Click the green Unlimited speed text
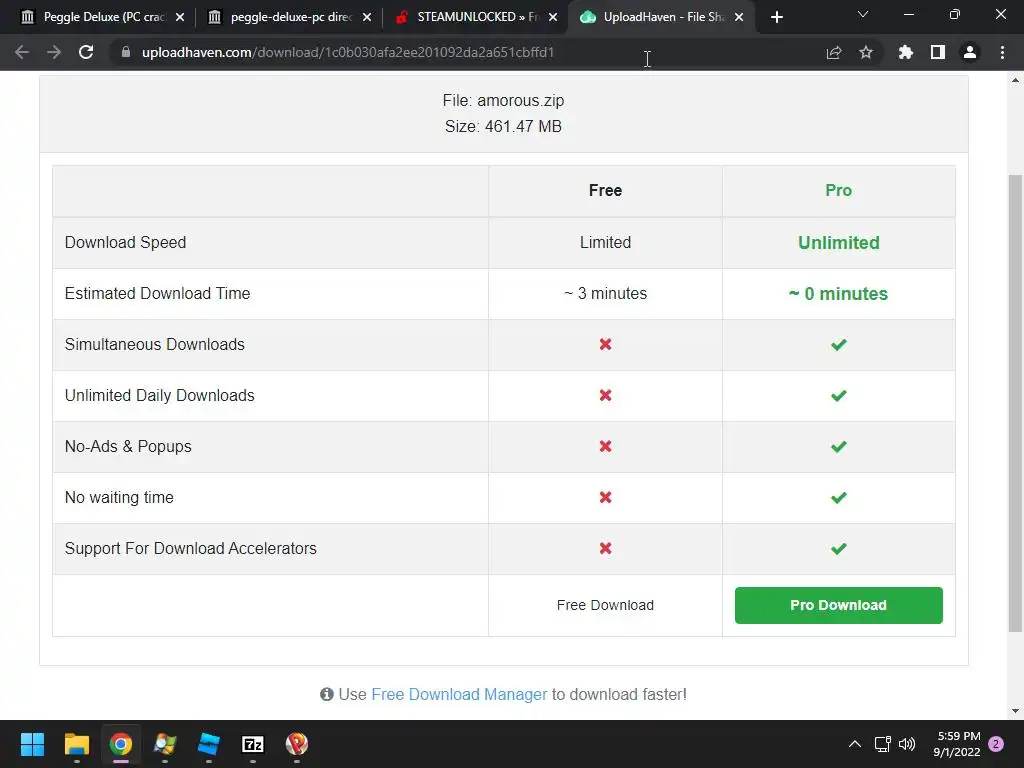This screenshot has width=1024, height=768. [839, 243]
